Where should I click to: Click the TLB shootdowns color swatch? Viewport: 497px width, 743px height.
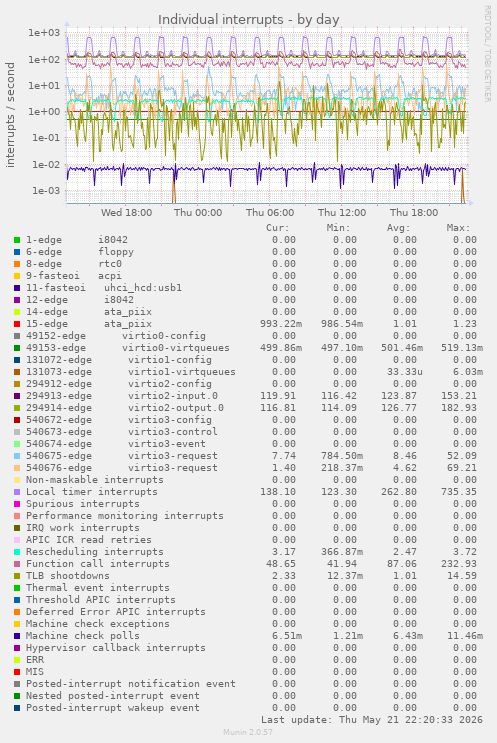(x=17, y=576)
